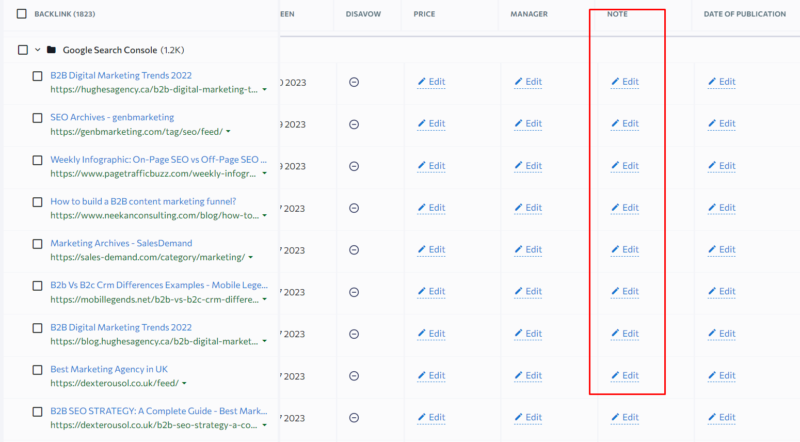Viewport: 800px width, 442px height.
Task: Edit manager for B2b Vs B2c Crm row
Action: (x=528, y=291)
